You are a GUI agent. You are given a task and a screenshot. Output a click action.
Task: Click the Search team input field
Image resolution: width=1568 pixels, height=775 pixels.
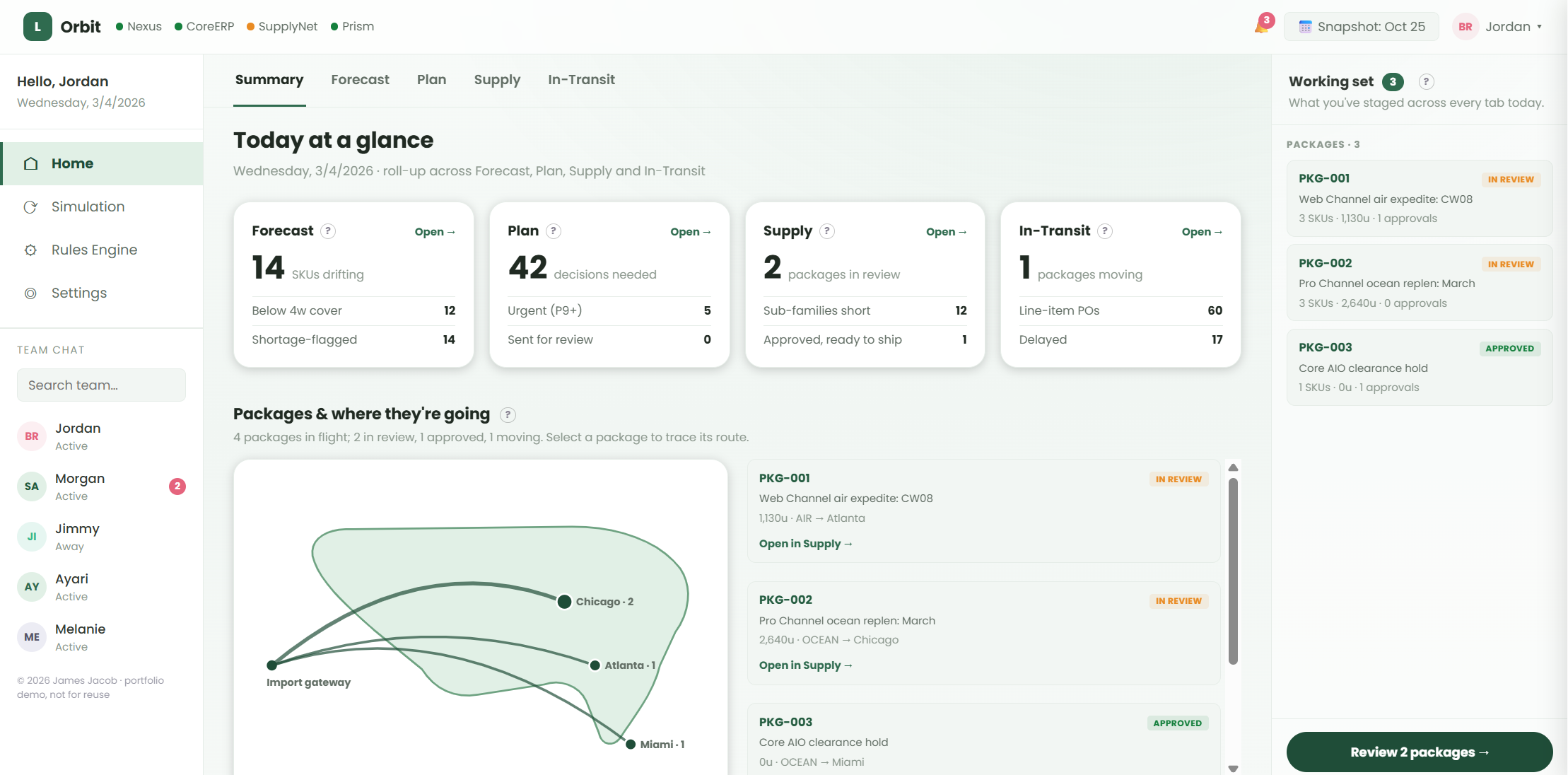pos(102,385)
